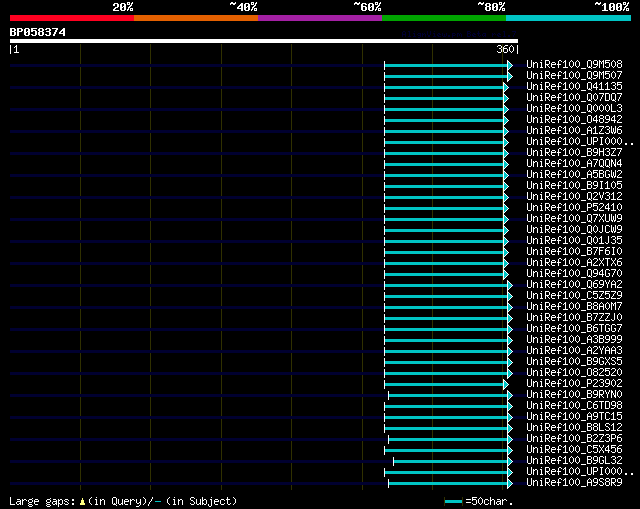The image size is (640, 509).
Task: Select the UniRef100_Q0JCW9 label
Action: point(574,230)
